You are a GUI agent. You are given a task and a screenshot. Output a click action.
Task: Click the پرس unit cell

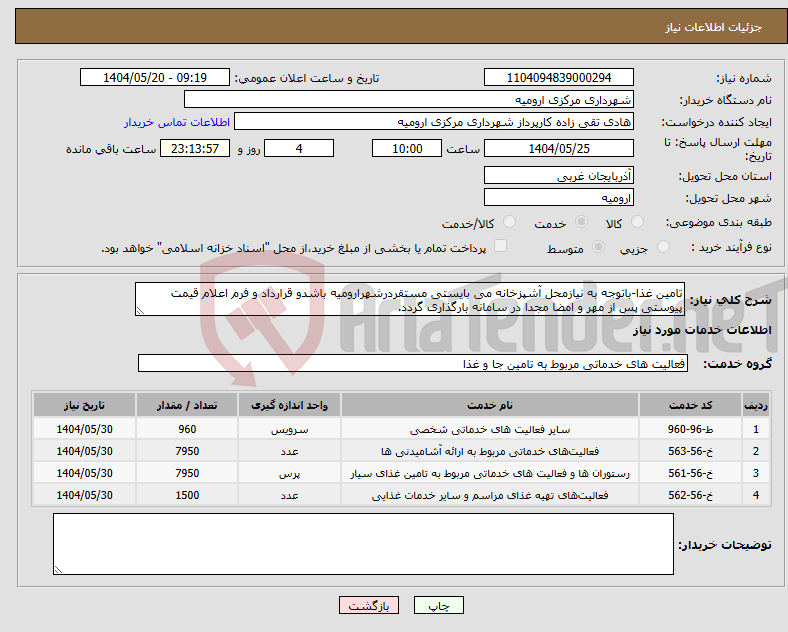[289, 473]
